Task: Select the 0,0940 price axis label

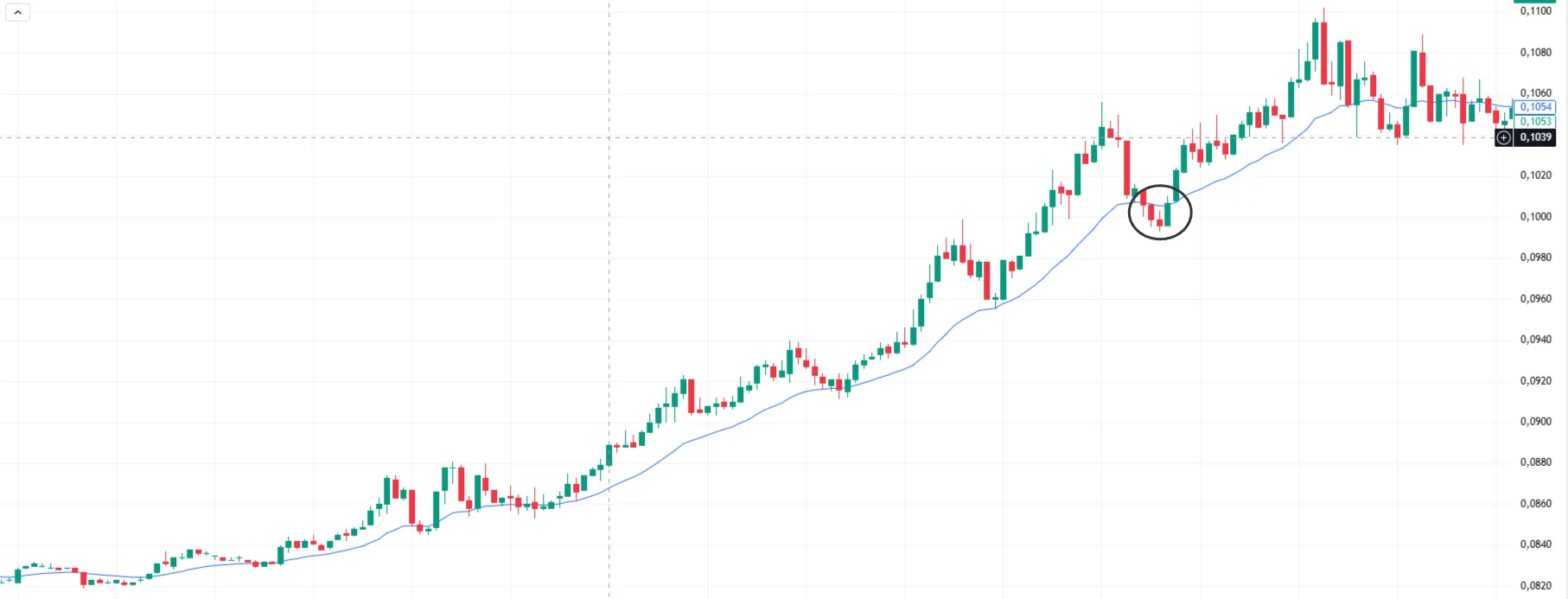Action: 1535,340
